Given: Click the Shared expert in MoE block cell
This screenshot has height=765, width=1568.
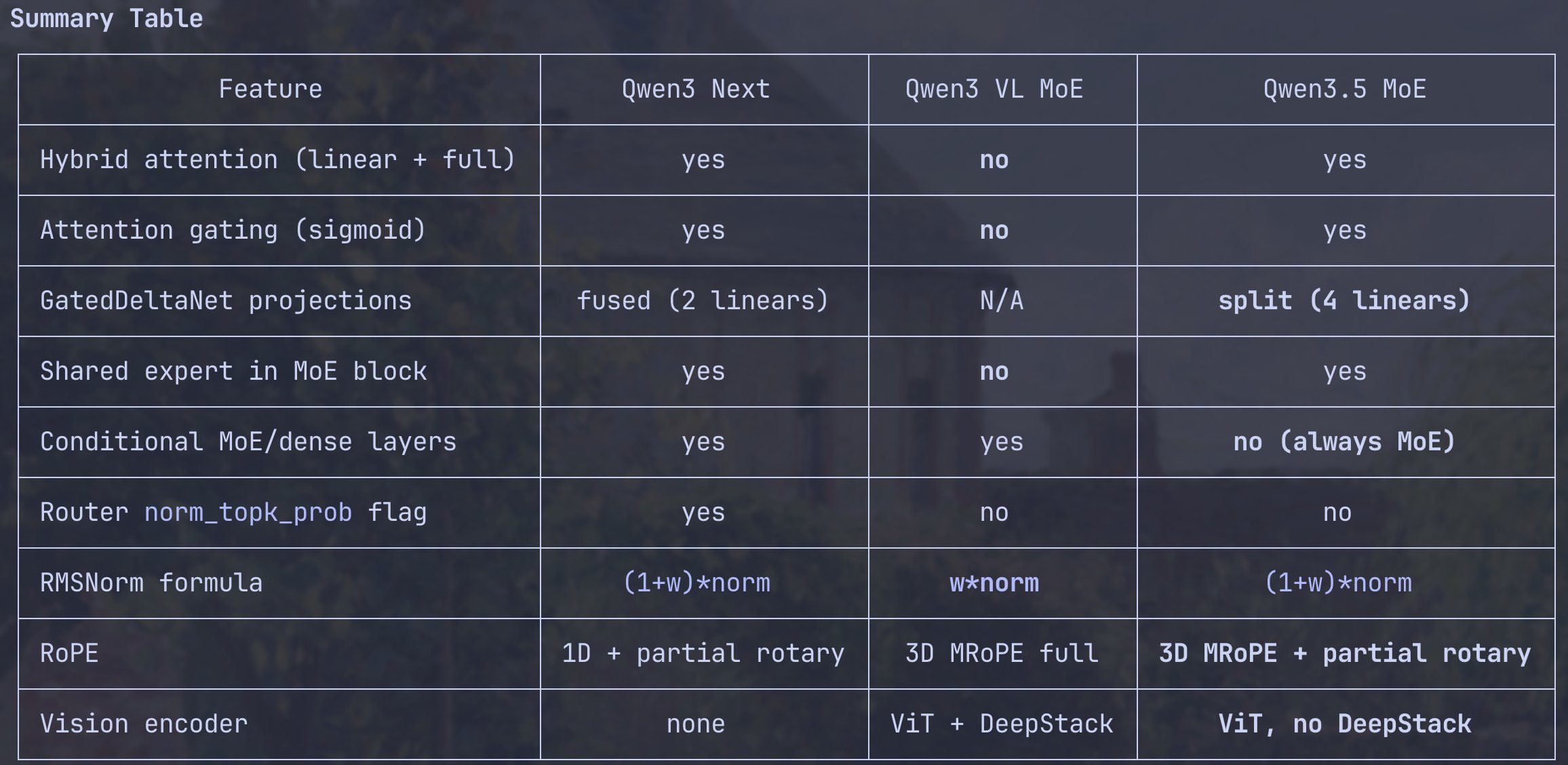Looking at the screenshot, I should click(233, 371).
